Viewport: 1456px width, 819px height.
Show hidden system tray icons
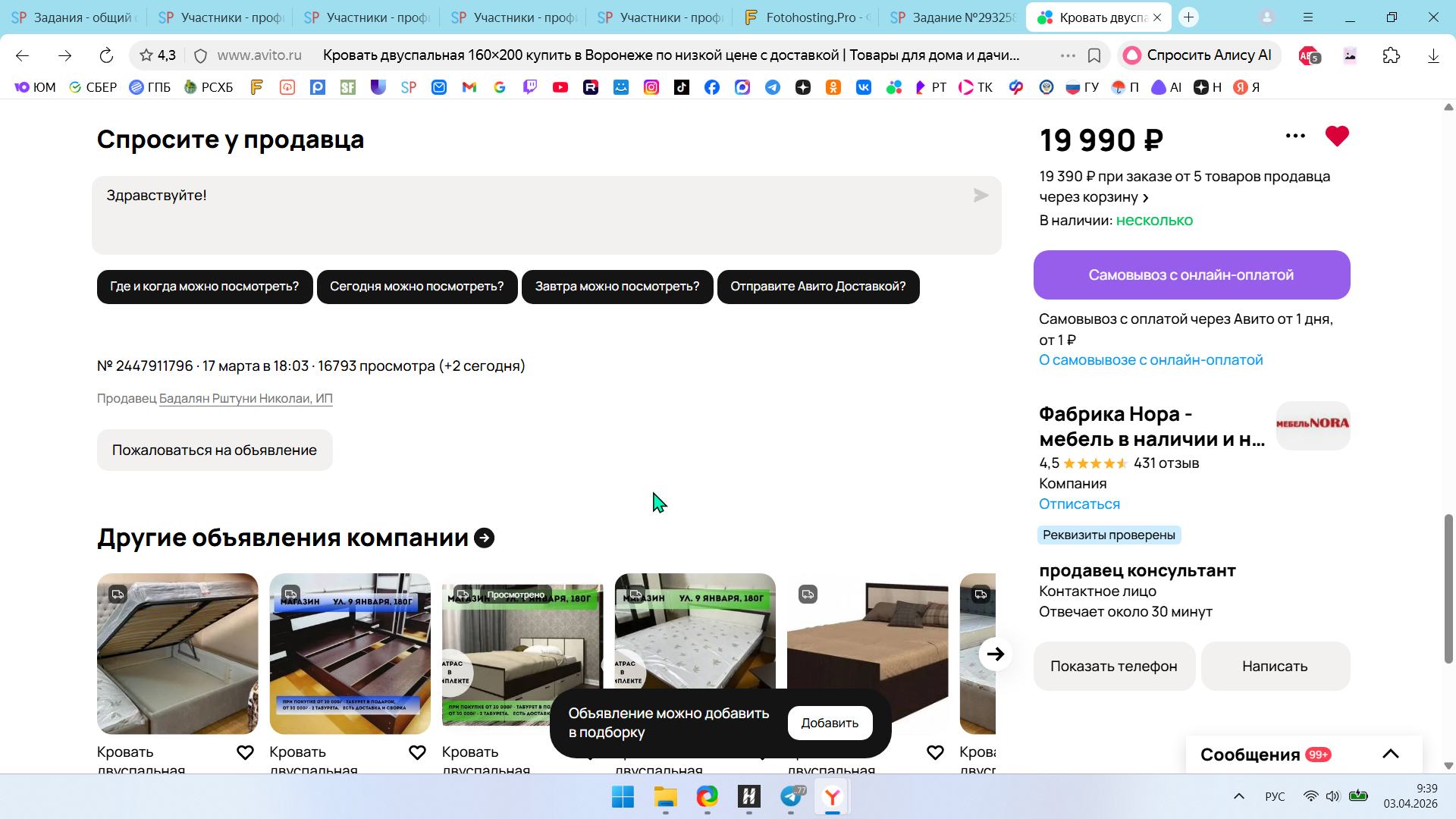coord(1238,796)
